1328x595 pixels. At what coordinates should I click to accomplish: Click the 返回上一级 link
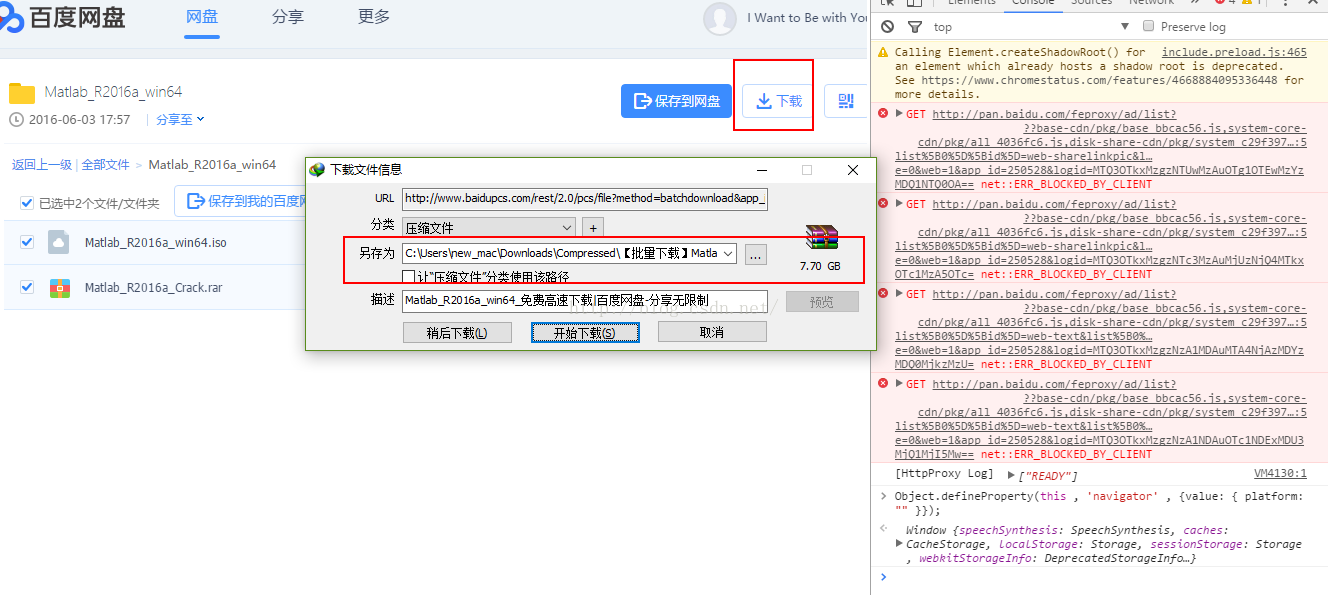point(41,165)
